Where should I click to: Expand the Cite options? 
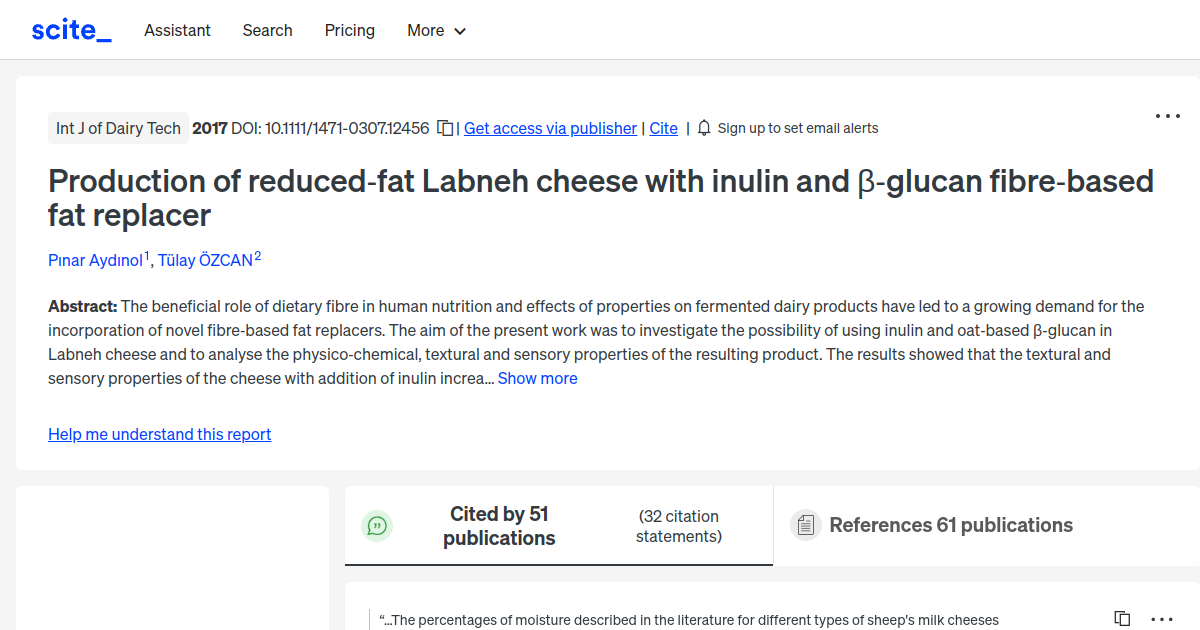(x=663, y=128)
